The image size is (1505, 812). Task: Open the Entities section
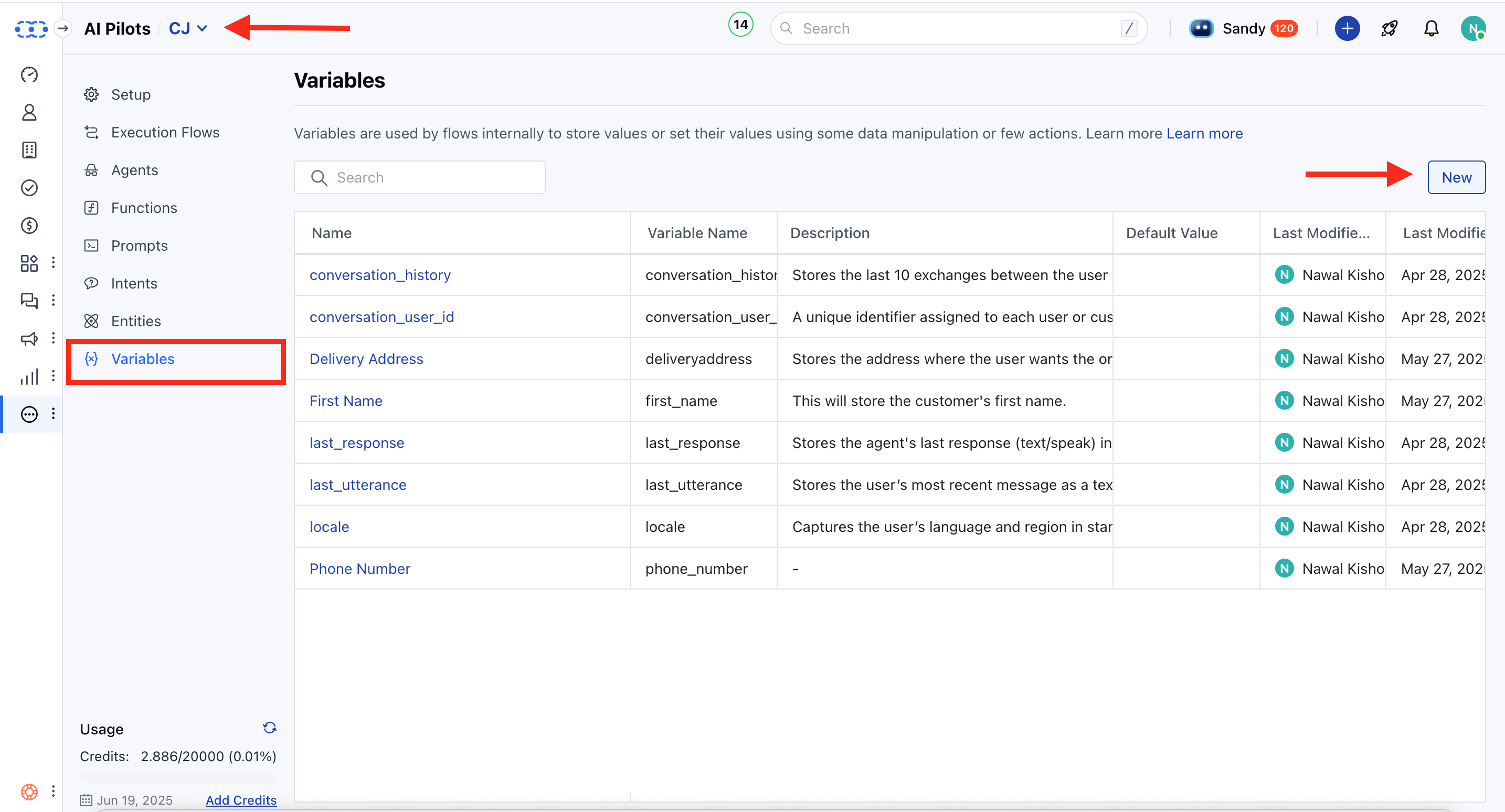click(135, 322)
